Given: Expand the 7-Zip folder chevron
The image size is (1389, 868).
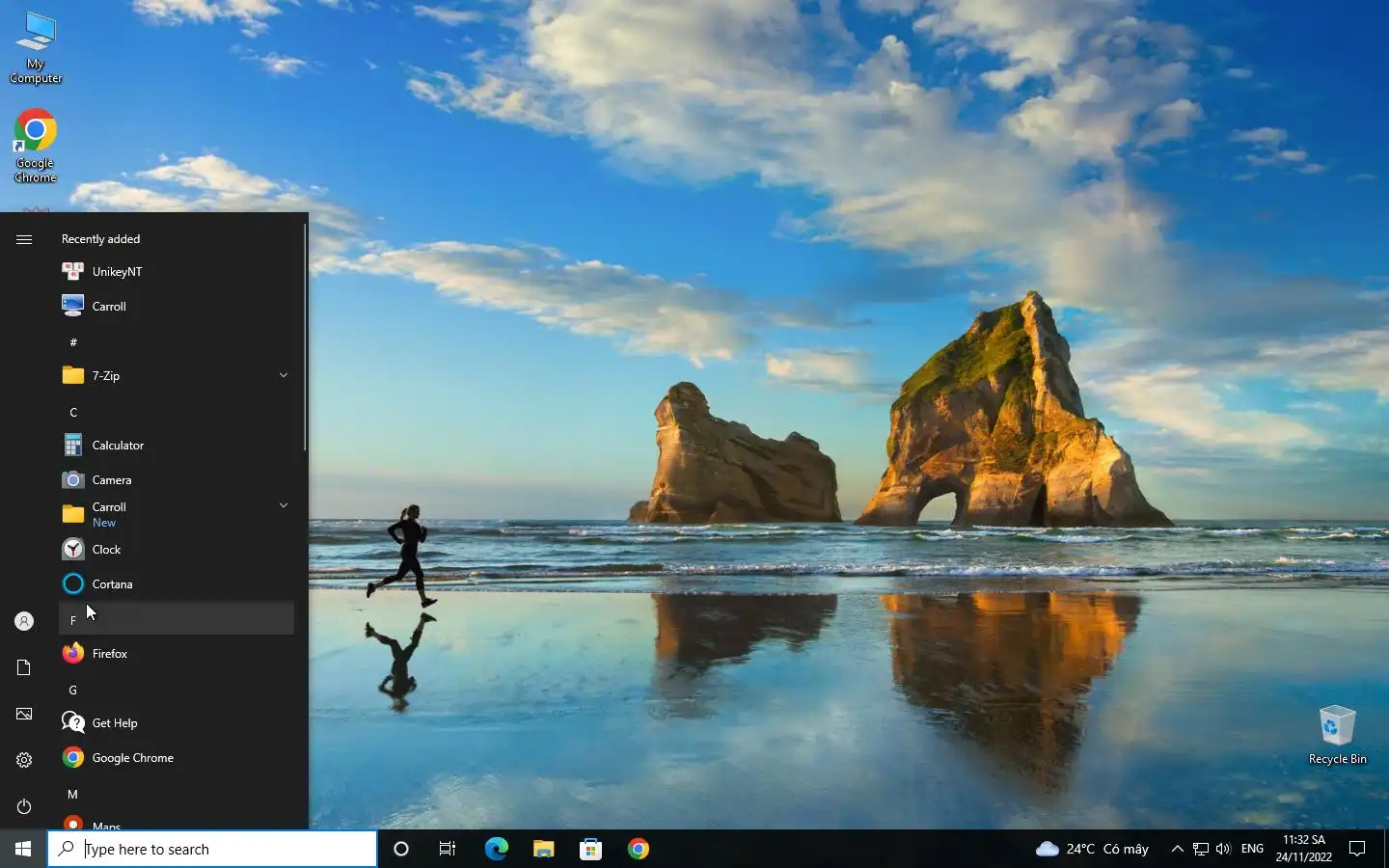Looking at the screenshot, I should pyautogui.click(x=284, y=375).
